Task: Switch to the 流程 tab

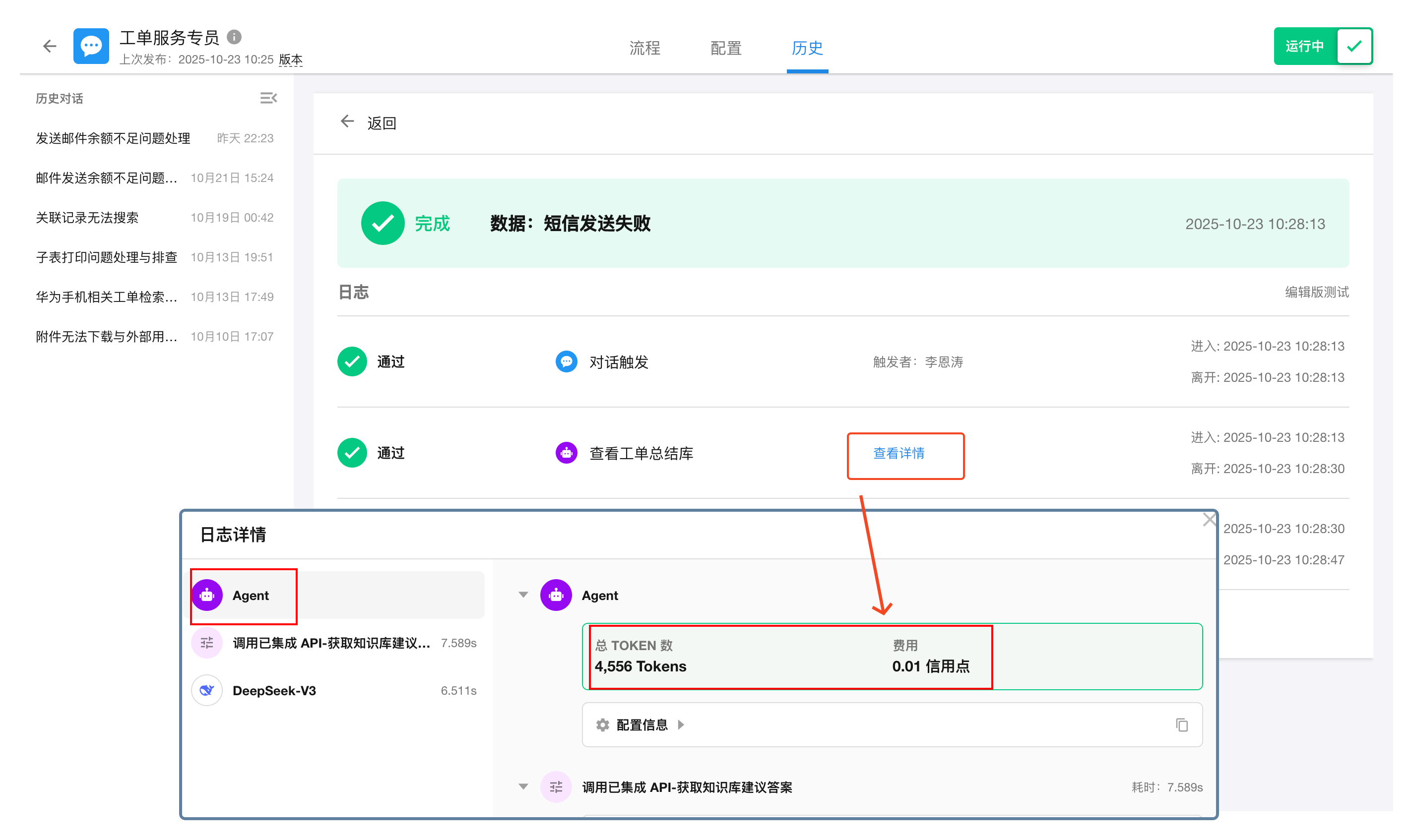Action: pos(644,48)
